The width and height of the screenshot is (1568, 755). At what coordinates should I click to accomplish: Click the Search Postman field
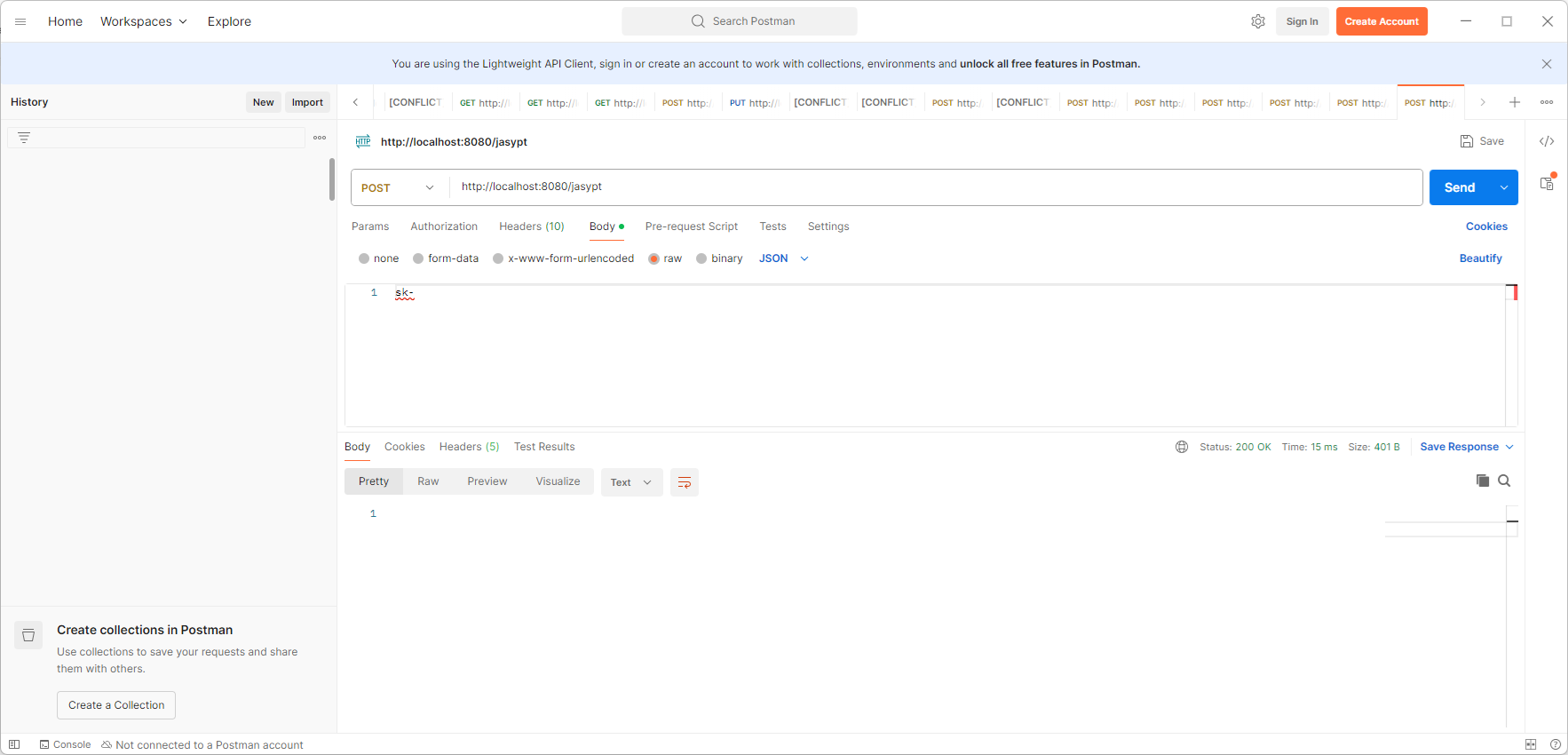740,21
